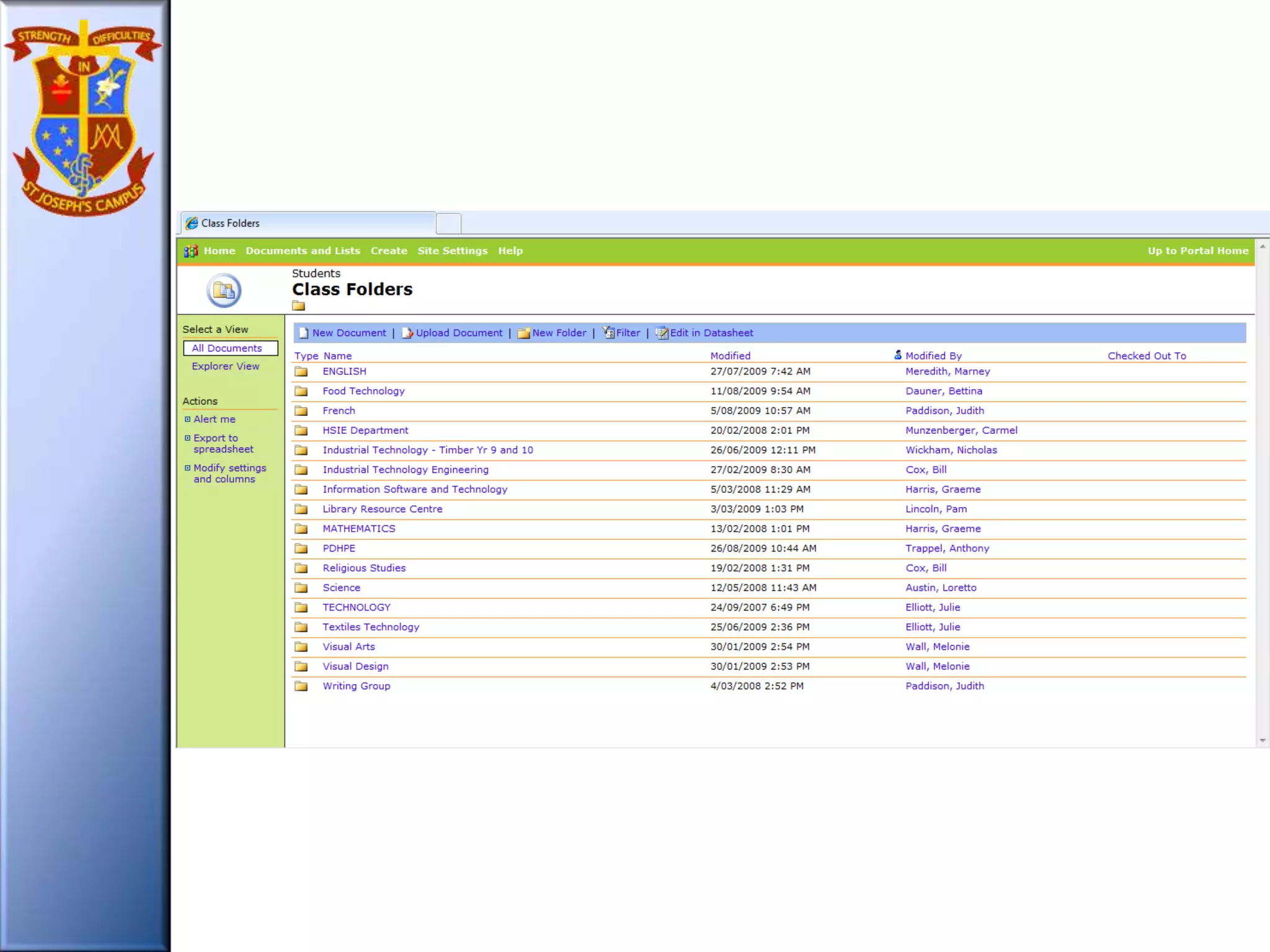Click the New Folder icon in toolbar
The image size is (1270, 952).
click(x=523, y=333)
